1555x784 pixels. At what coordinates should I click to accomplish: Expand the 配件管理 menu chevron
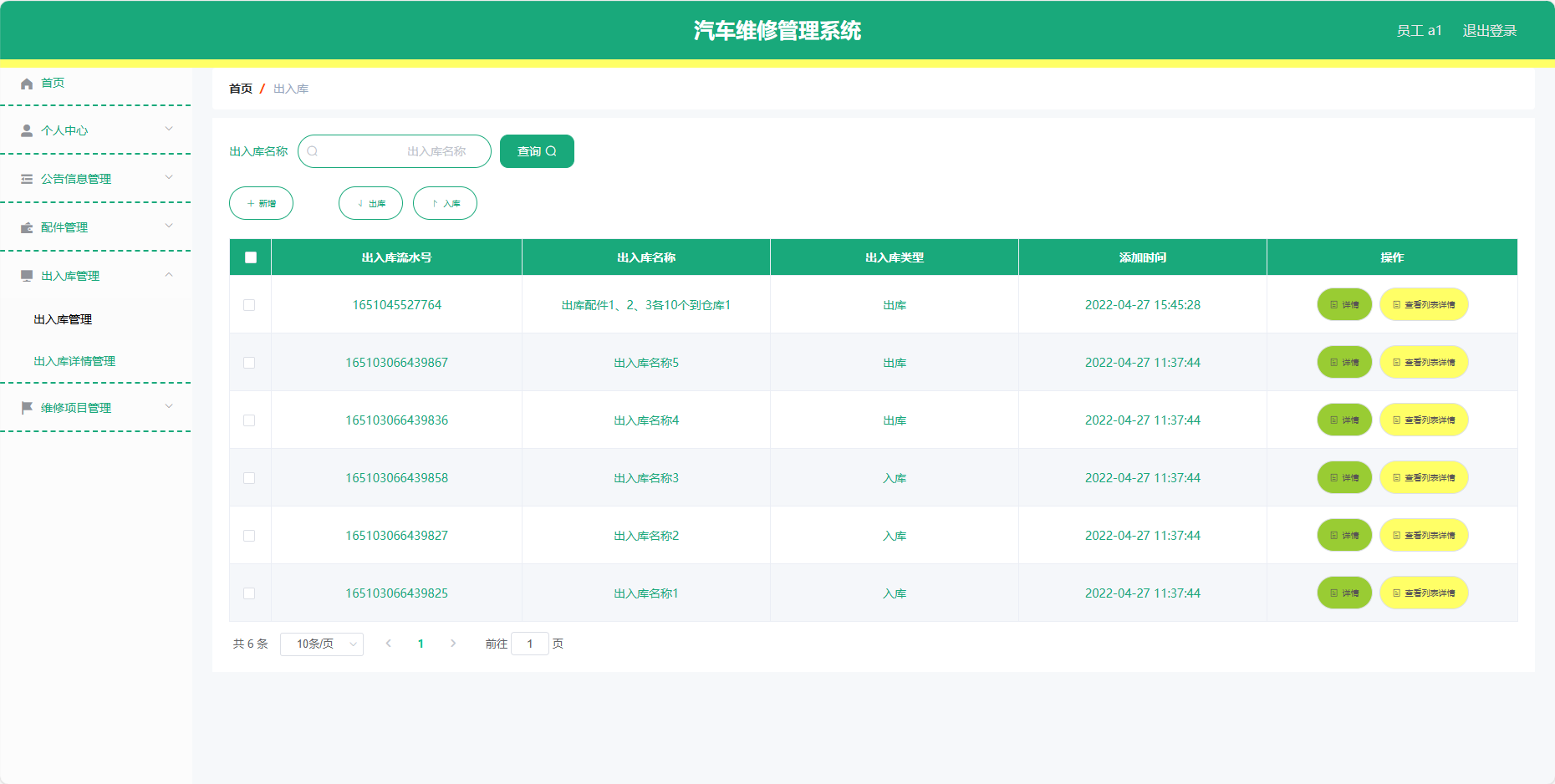click(169, 226)
